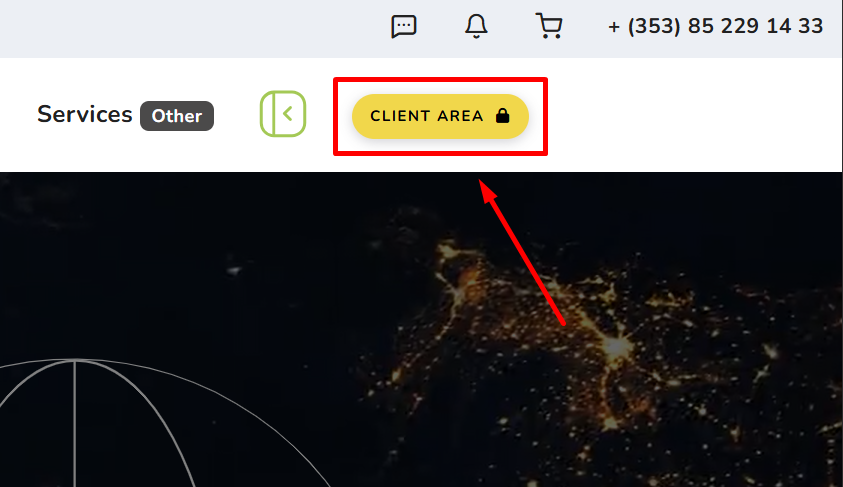This screenshot has width=843, height=487.
Task: Open the Services menu
Action: coord(85,114)
